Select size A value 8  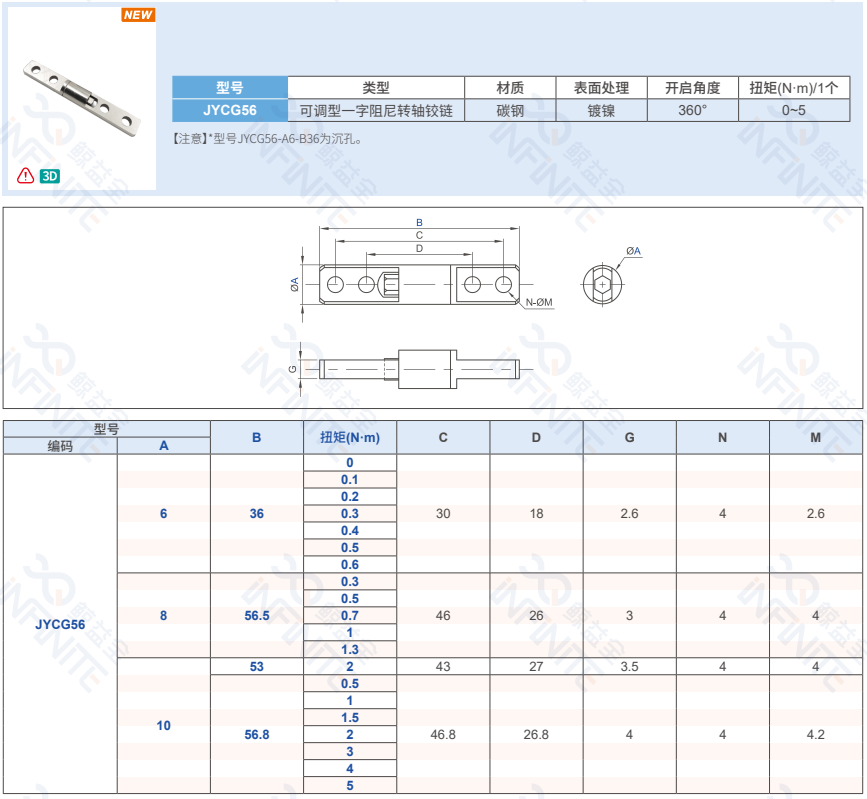click(164, 615)
